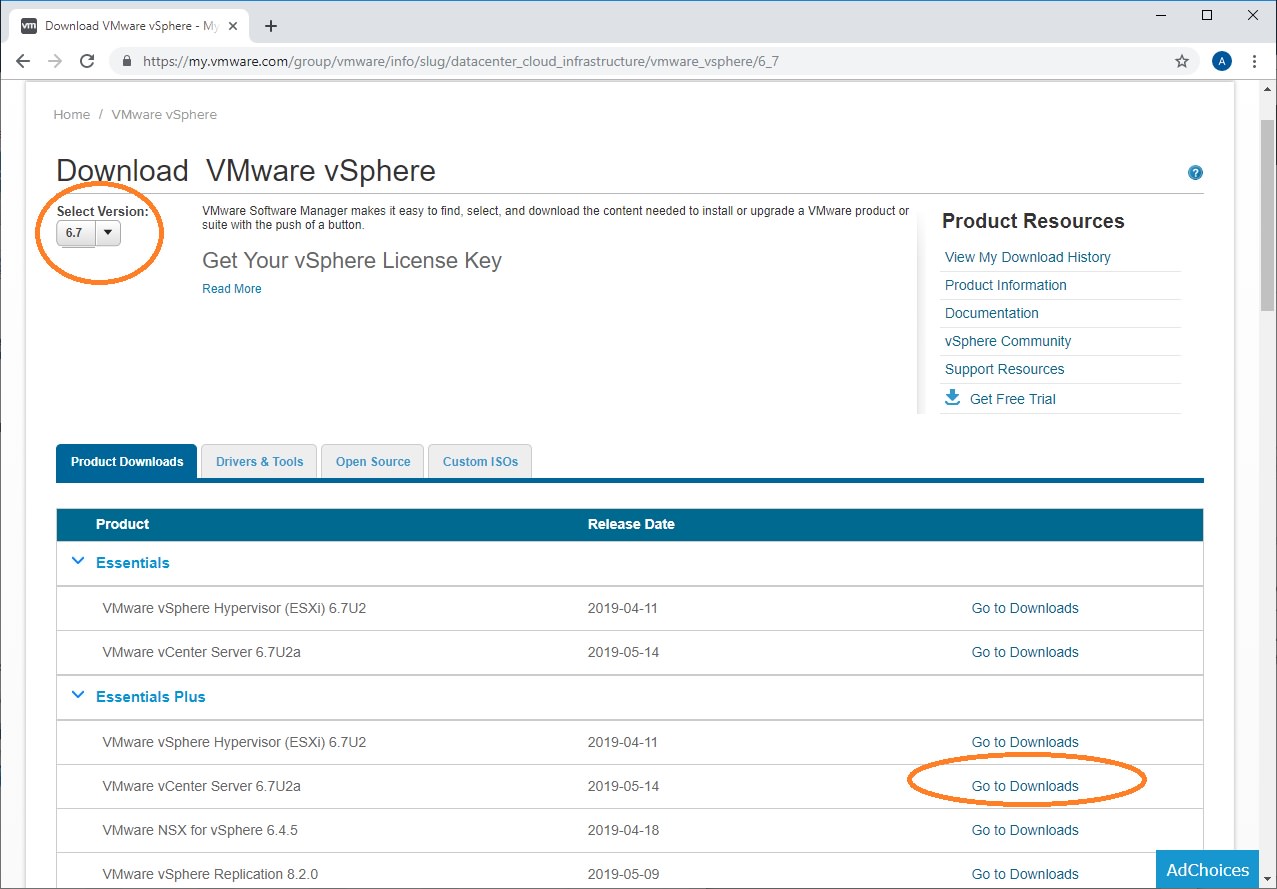This screenshot has height=889, width=1277.
Task: Switch to the Product Downloads tab
Action: pyautogui.click(x=127, y=462)
